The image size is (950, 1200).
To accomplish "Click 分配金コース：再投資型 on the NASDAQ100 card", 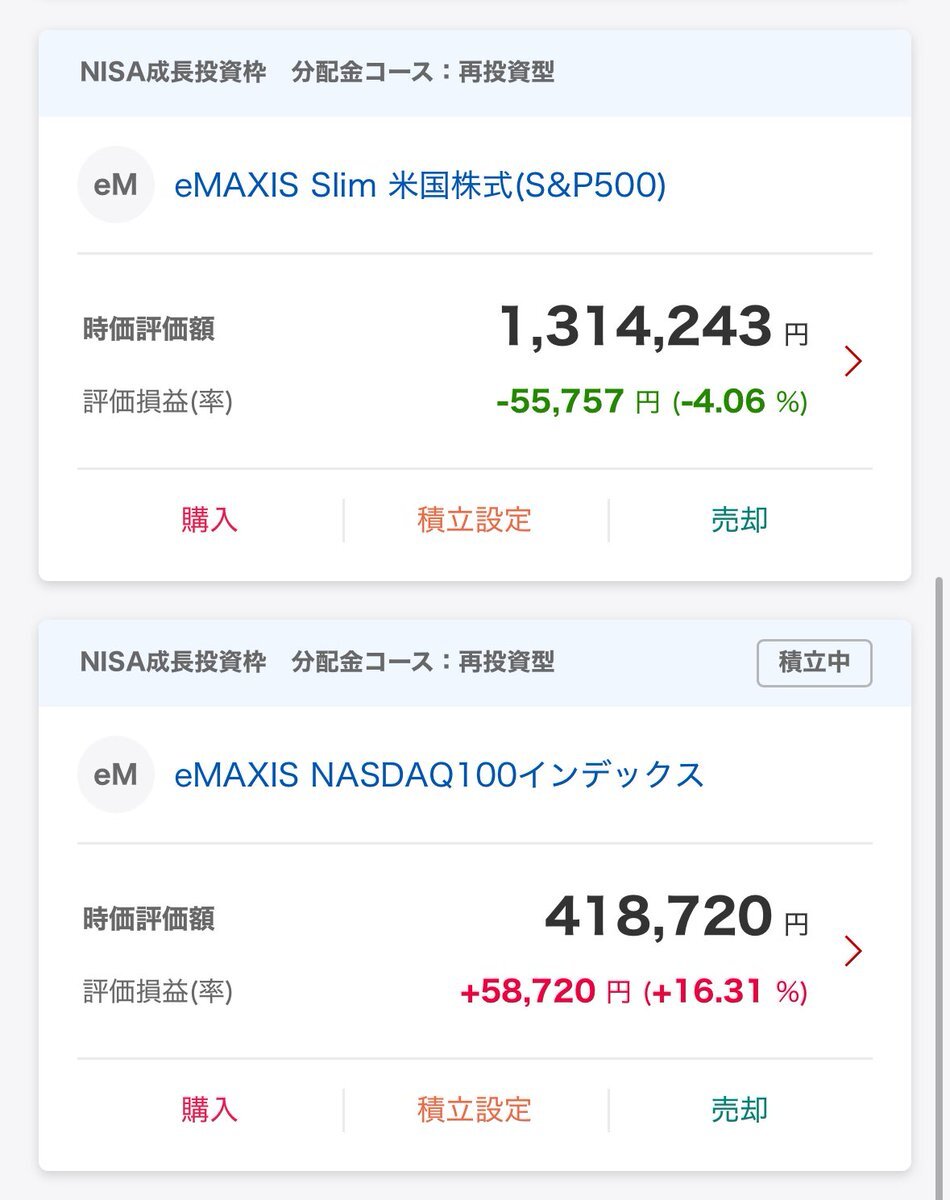I will point(423,662).
